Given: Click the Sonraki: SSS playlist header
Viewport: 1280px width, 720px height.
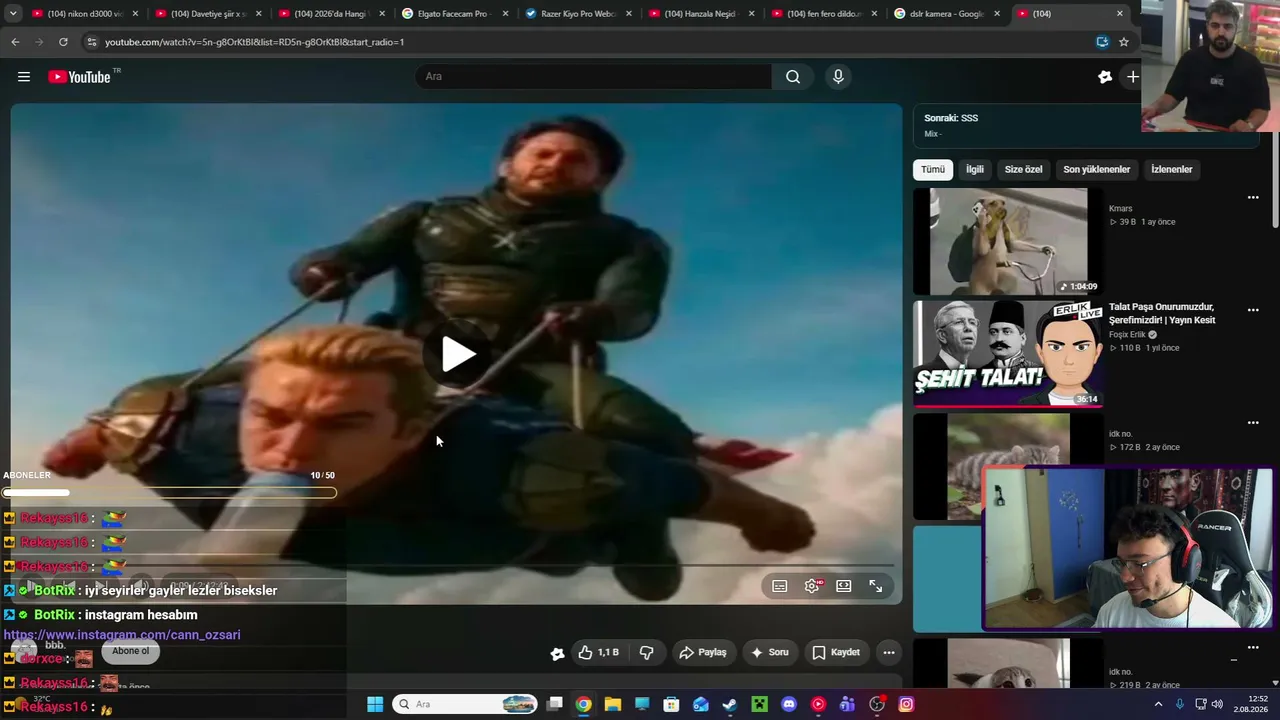Looking at the screenshot, I should [951, 118].
